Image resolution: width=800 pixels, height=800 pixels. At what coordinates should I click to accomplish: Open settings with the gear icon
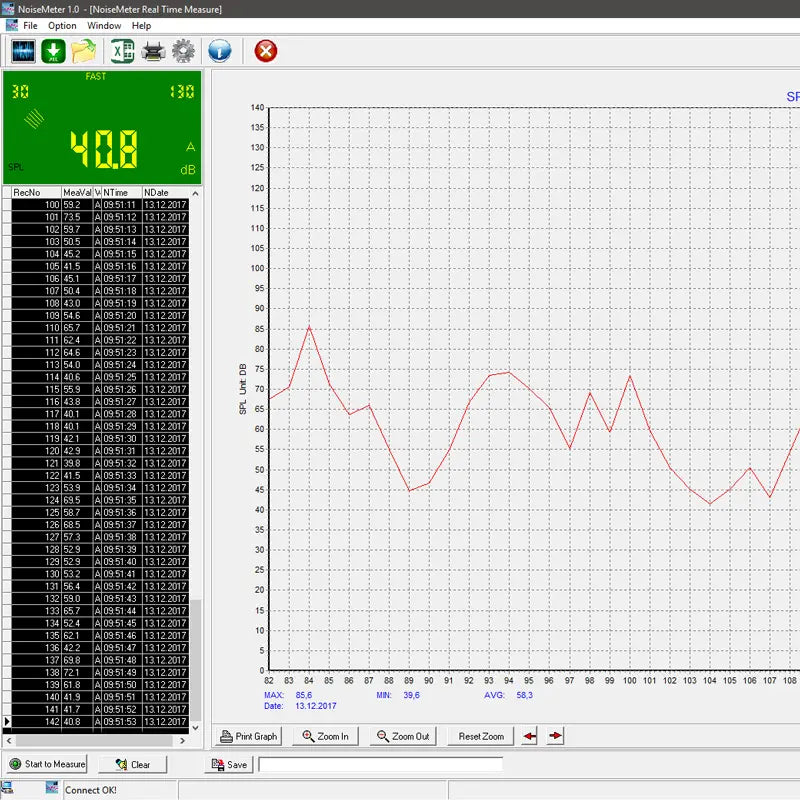pos(185,50)
